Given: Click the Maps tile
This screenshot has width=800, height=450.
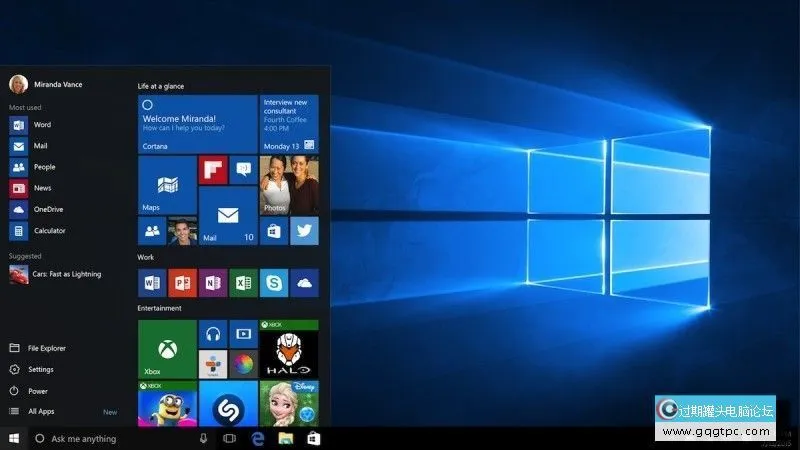Looking at the screenshot, I should (x=167, y=185).
